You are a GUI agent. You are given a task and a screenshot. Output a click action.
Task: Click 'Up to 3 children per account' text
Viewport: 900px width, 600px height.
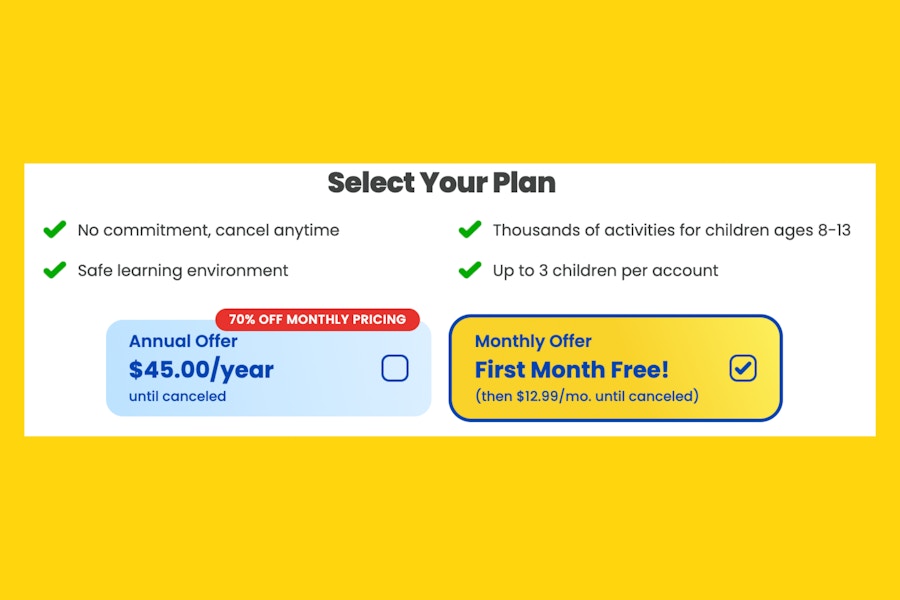coord(605,270)
